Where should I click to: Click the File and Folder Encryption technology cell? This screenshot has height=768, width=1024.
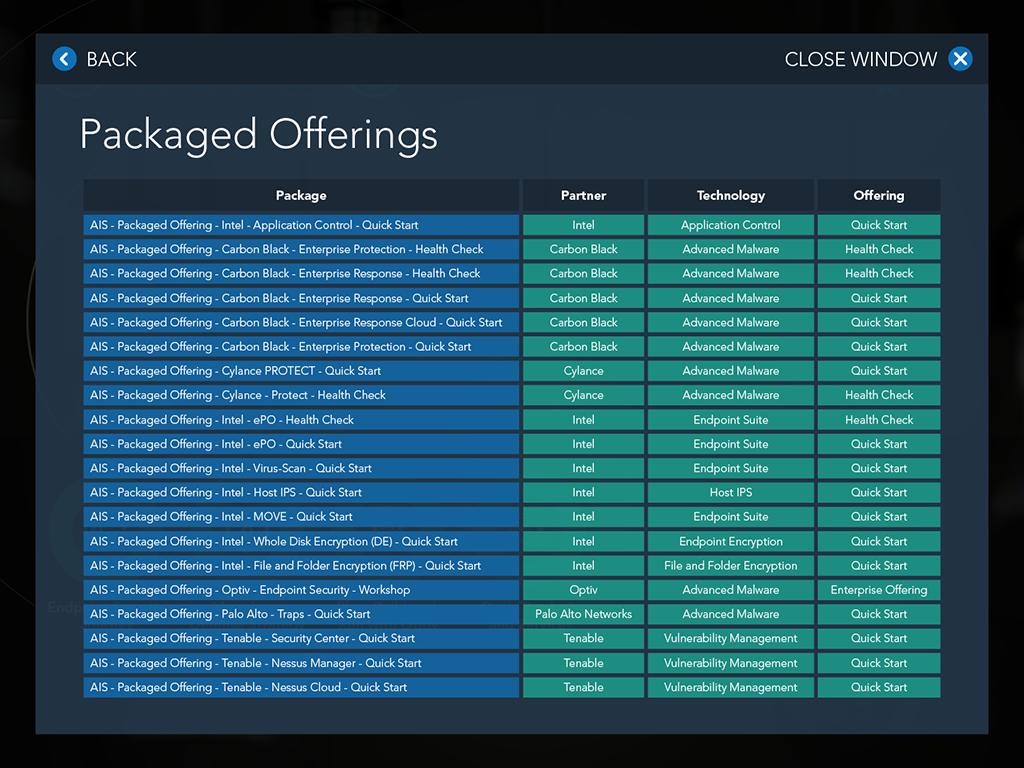[731, 566]
